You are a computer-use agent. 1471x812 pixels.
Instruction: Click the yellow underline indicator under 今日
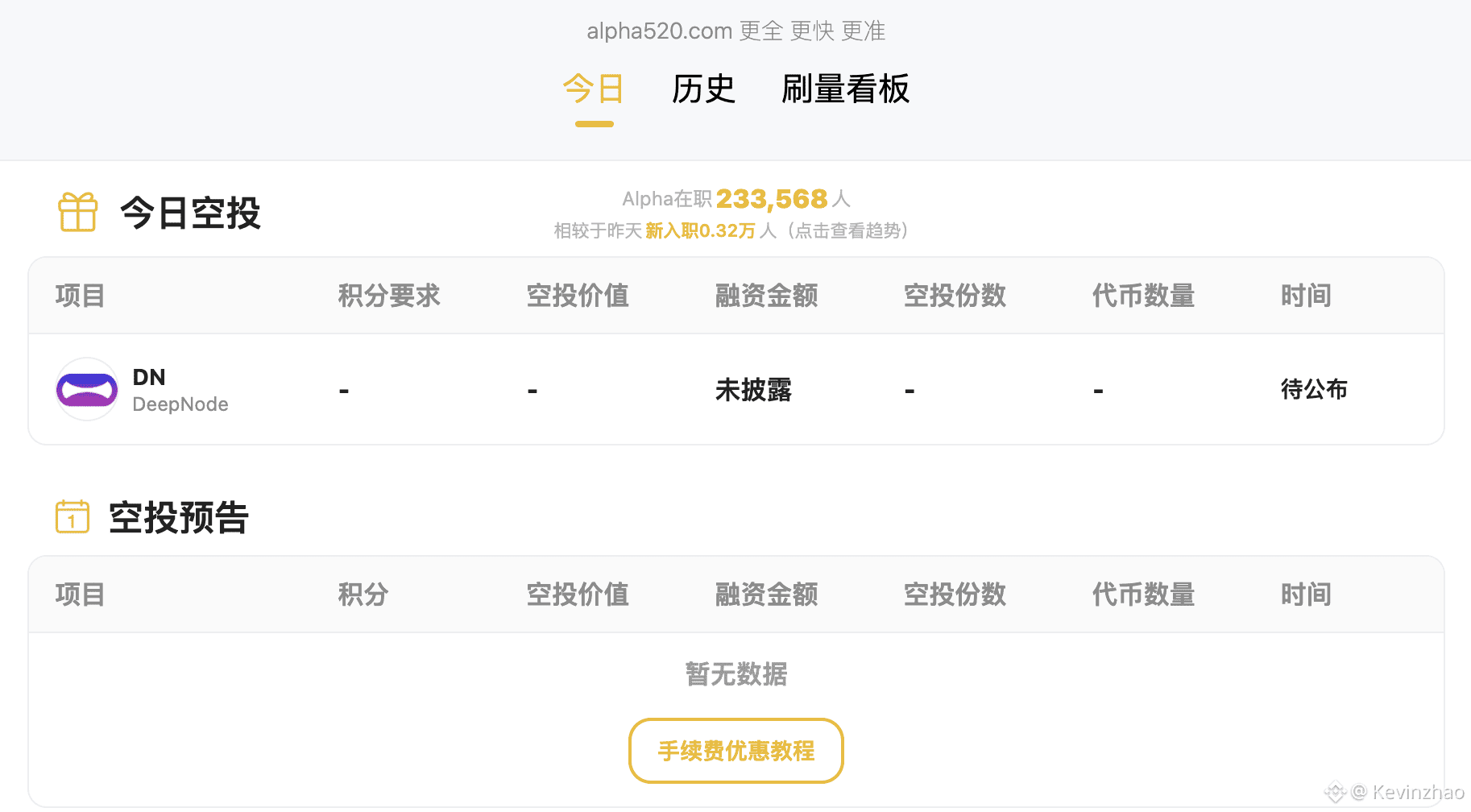coord(594,123)
